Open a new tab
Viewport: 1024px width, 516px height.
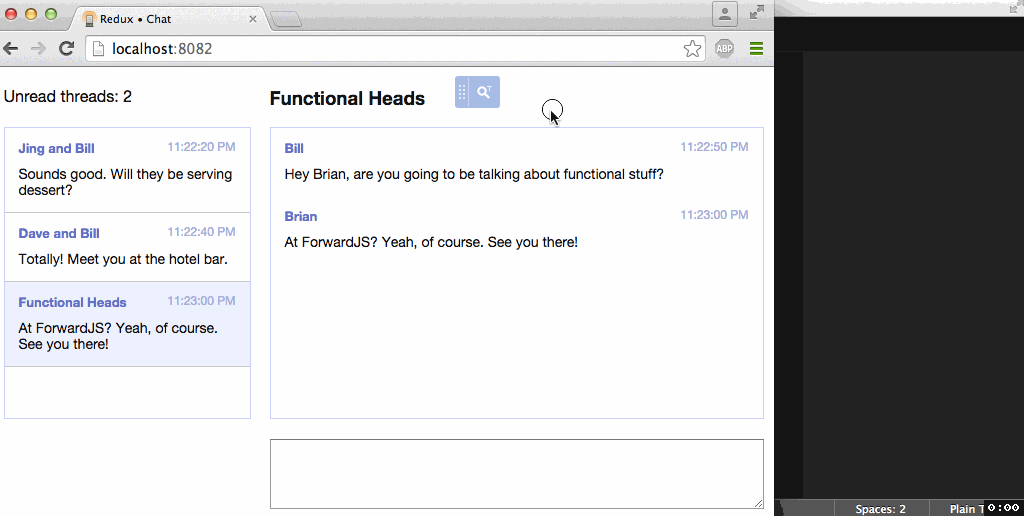285,20
